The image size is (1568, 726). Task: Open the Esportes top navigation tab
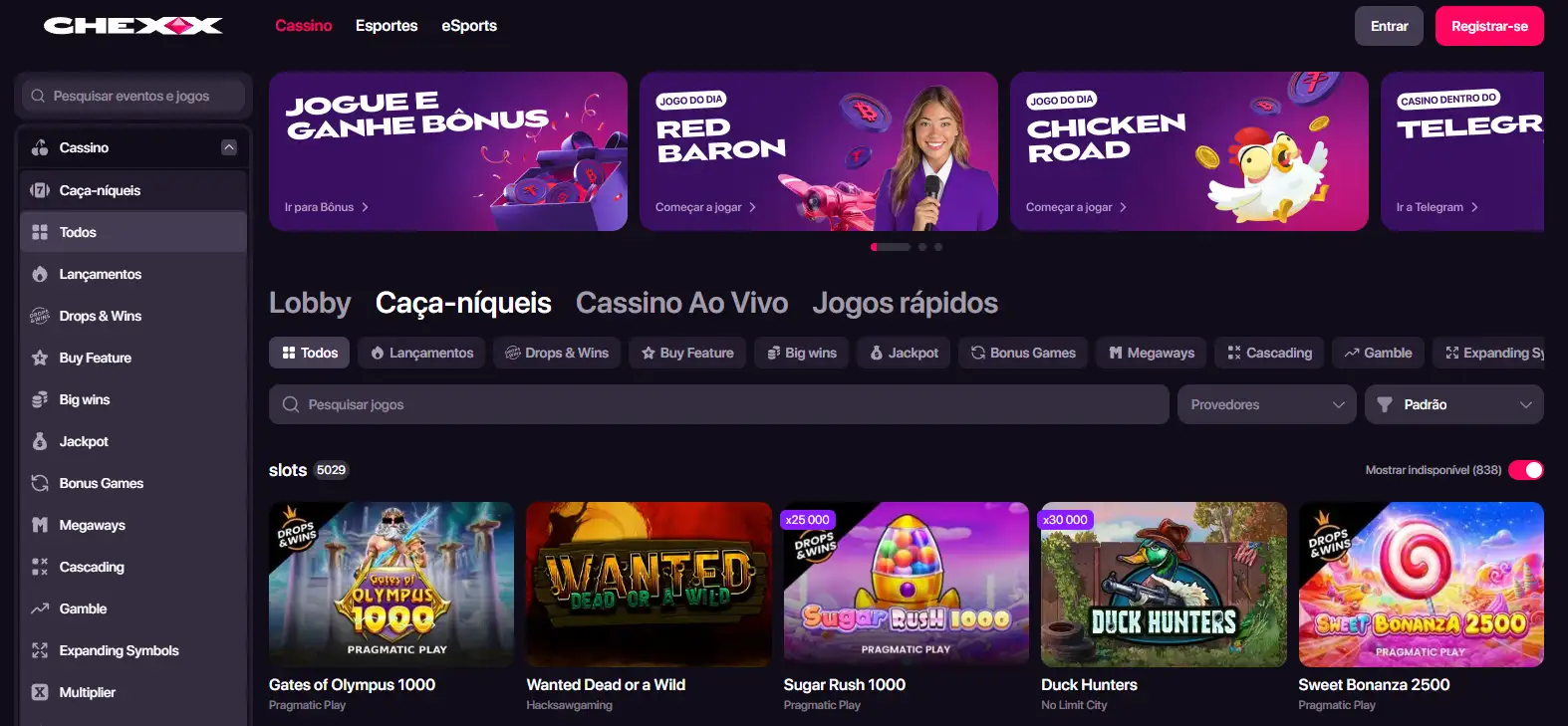387,26
